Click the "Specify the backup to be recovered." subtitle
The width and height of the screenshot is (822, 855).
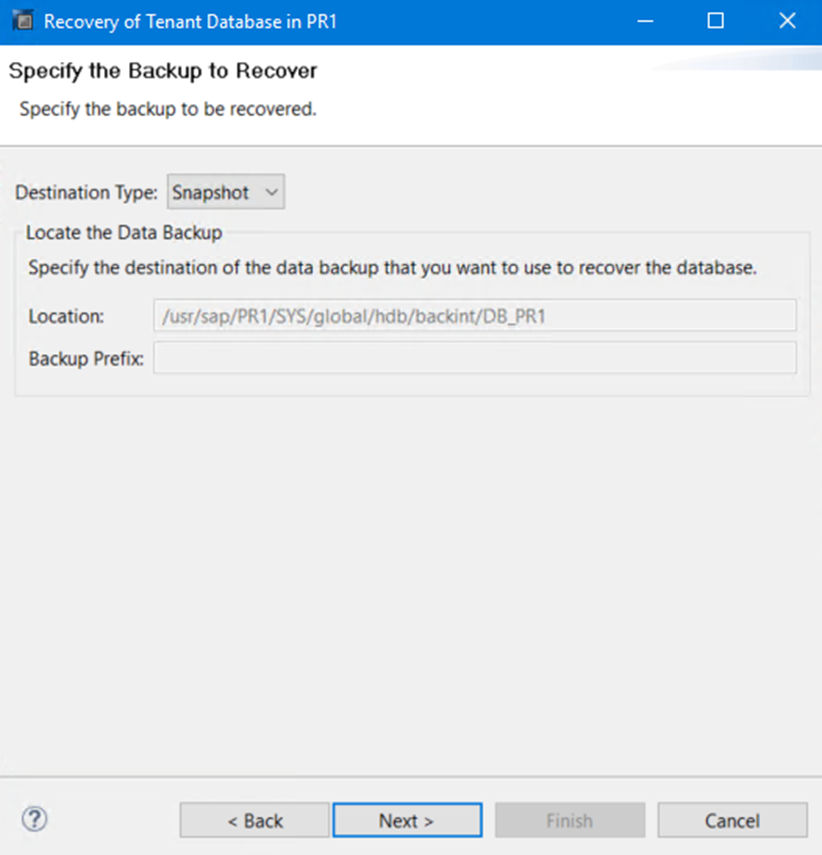pos(168,108)
